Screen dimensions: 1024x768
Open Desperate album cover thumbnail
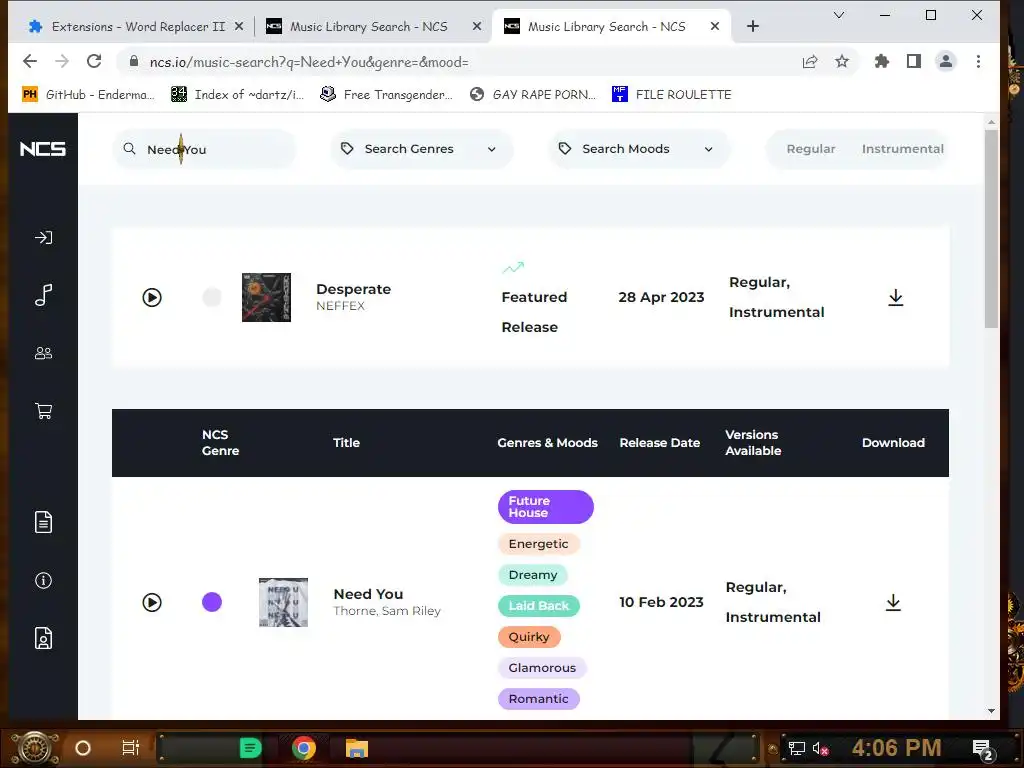266,298
